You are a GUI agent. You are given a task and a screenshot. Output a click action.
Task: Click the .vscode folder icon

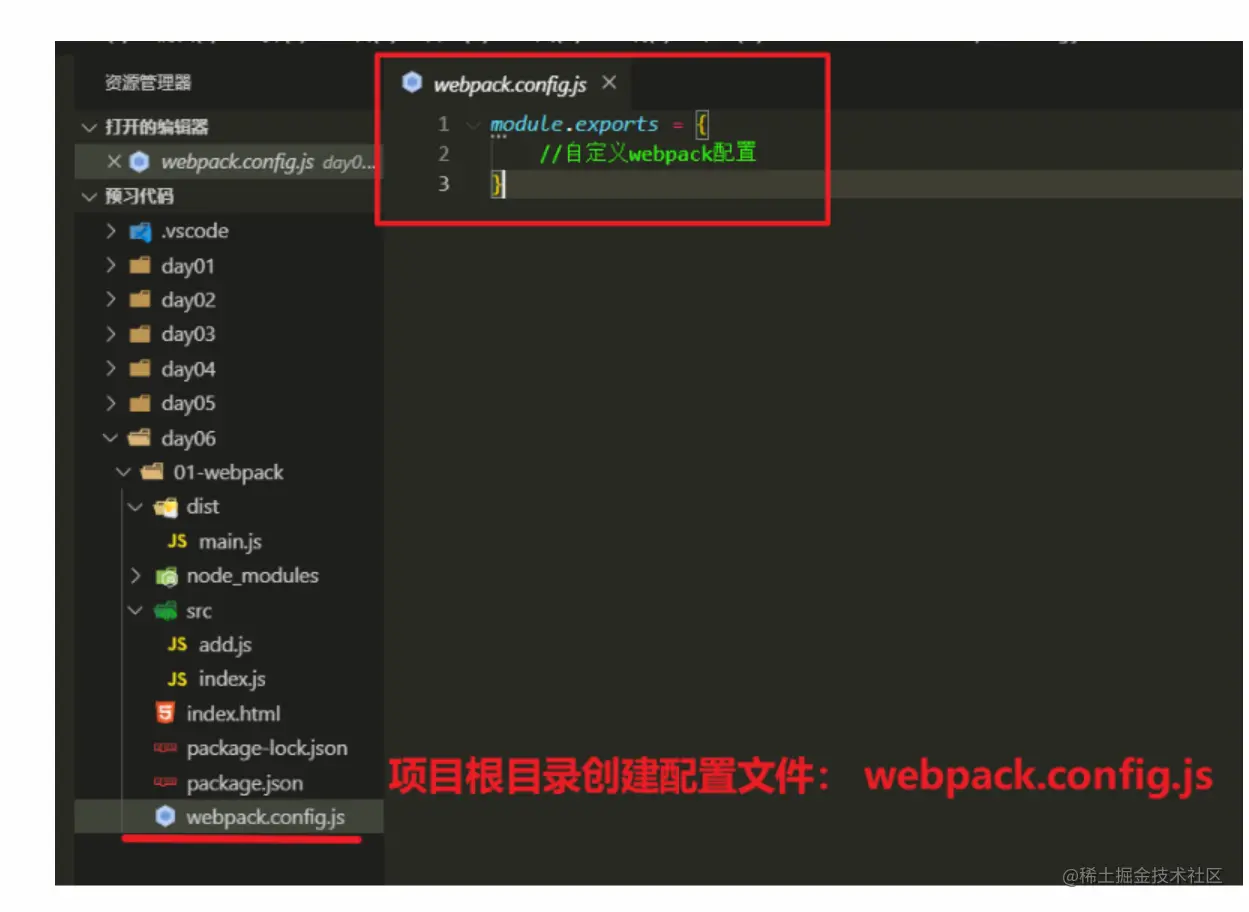coord(140,232)
